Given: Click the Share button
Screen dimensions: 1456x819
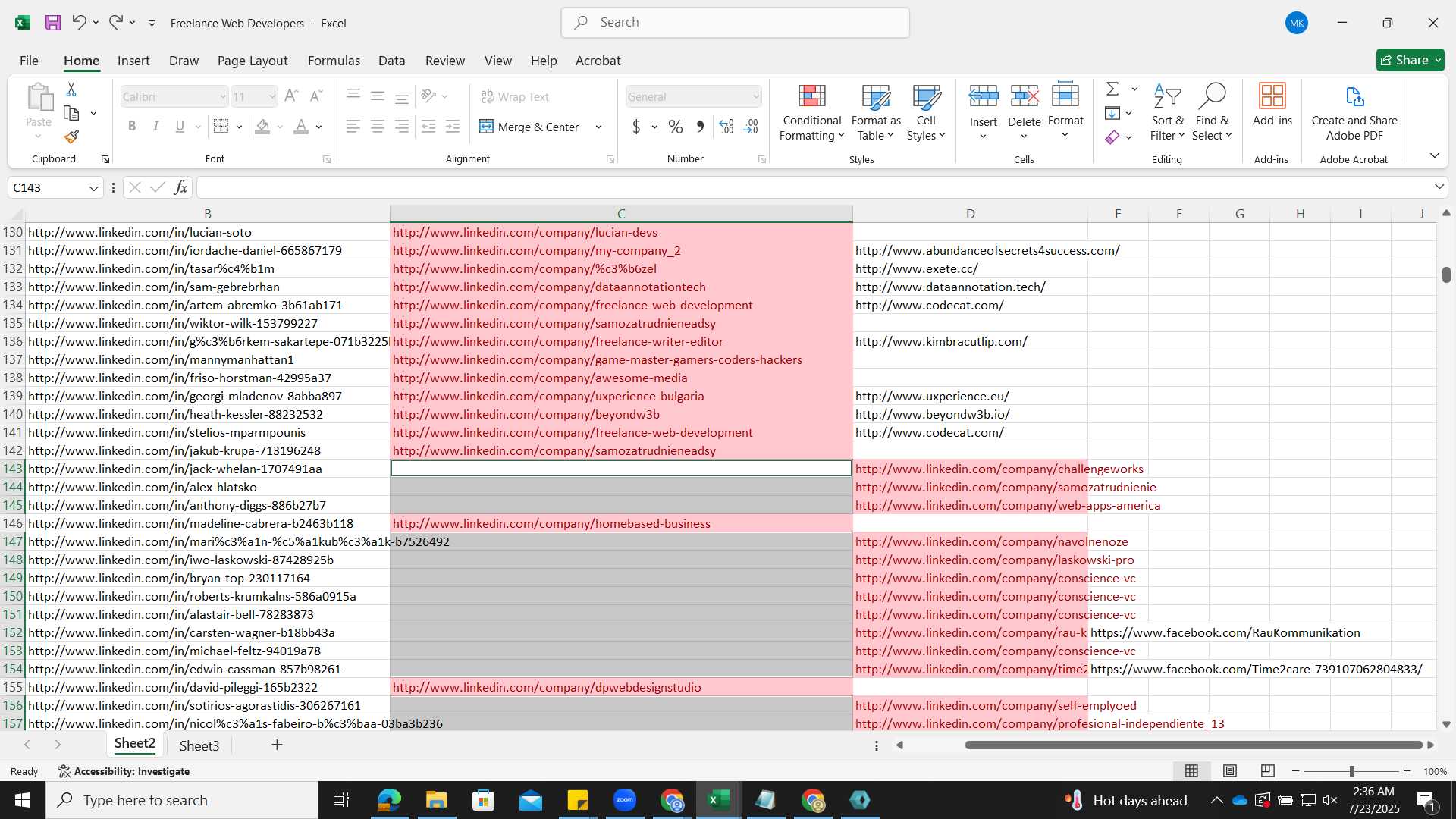Looking at the screenshot, I should click(x=1410, y=60).
